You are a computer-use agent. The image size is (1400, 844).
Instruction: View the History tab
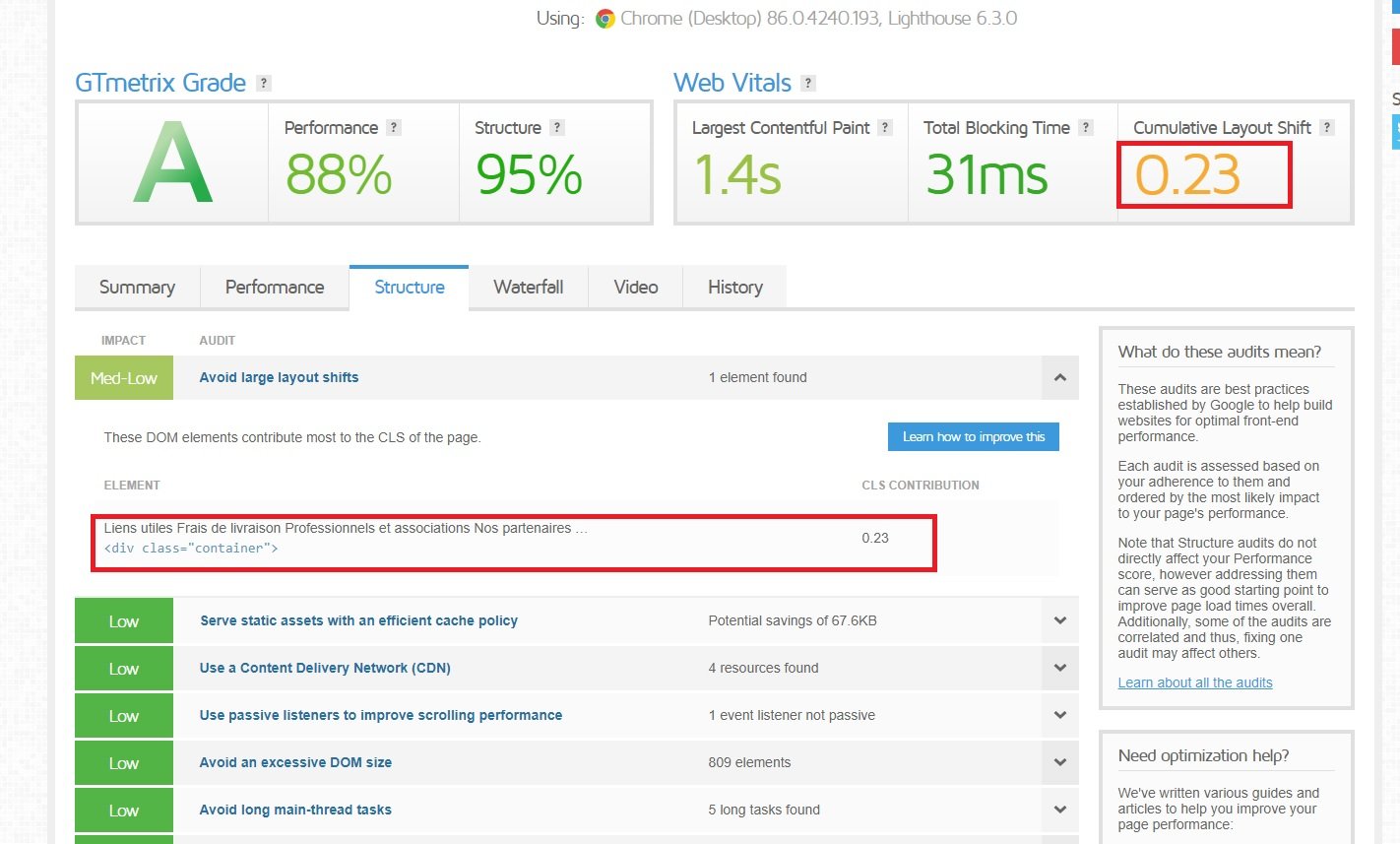point(735,287)
